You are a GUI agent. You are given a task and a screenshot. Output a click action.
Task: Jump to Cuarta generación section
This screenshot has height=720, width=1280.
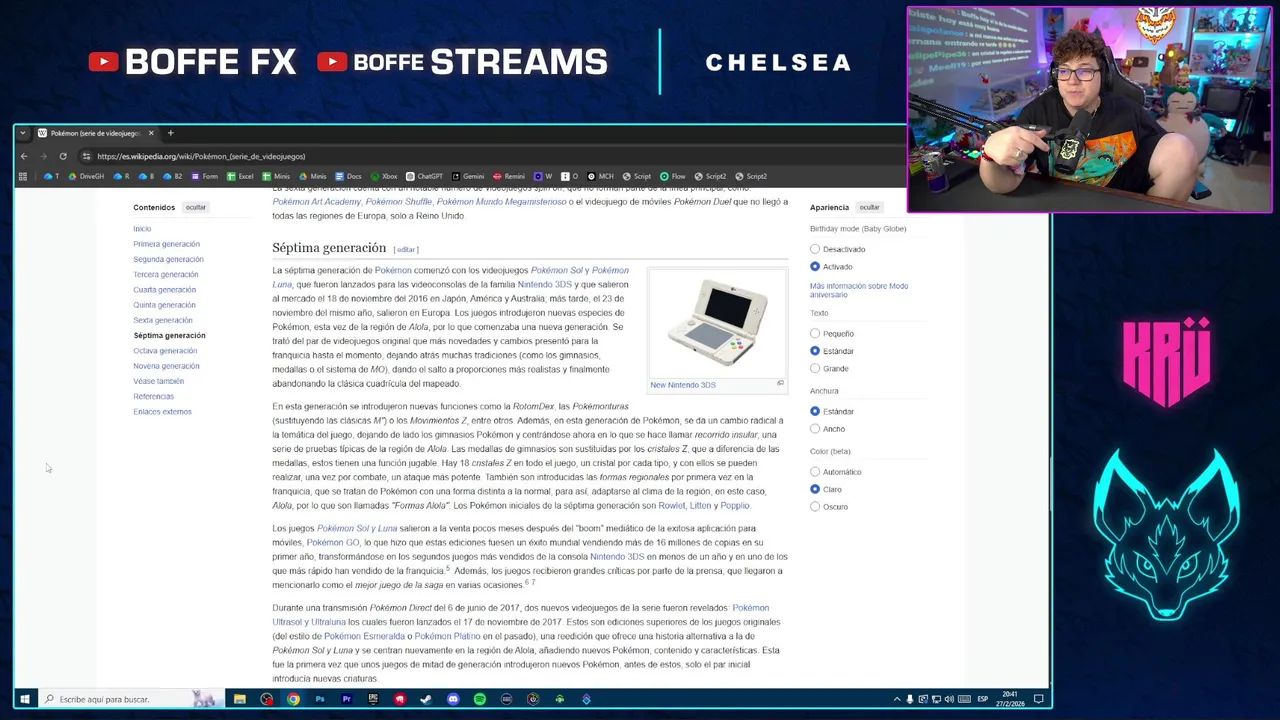click(x=164, y=289)
